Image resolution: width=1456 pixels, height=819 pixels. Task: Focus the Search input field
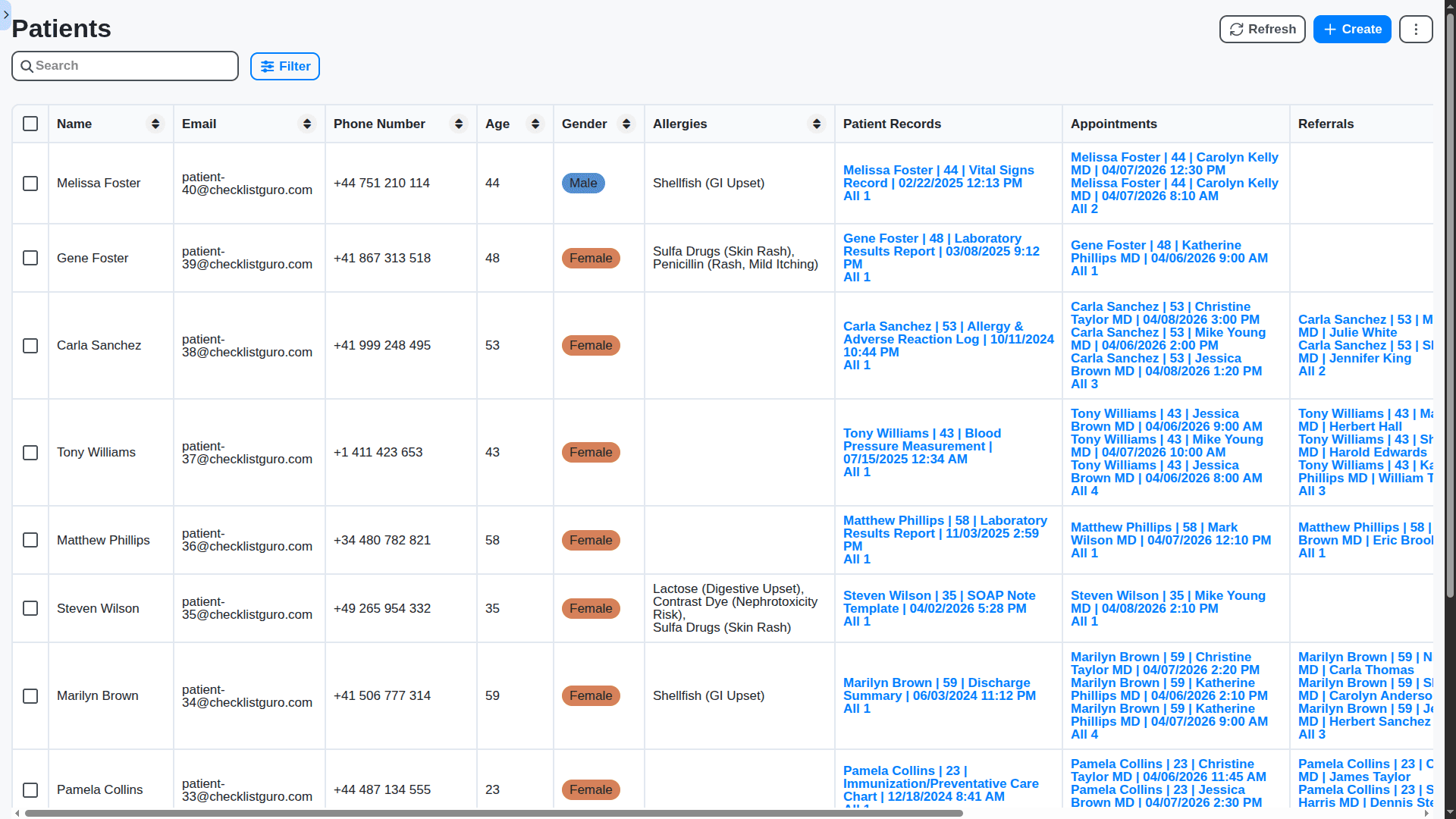[133, 66]
